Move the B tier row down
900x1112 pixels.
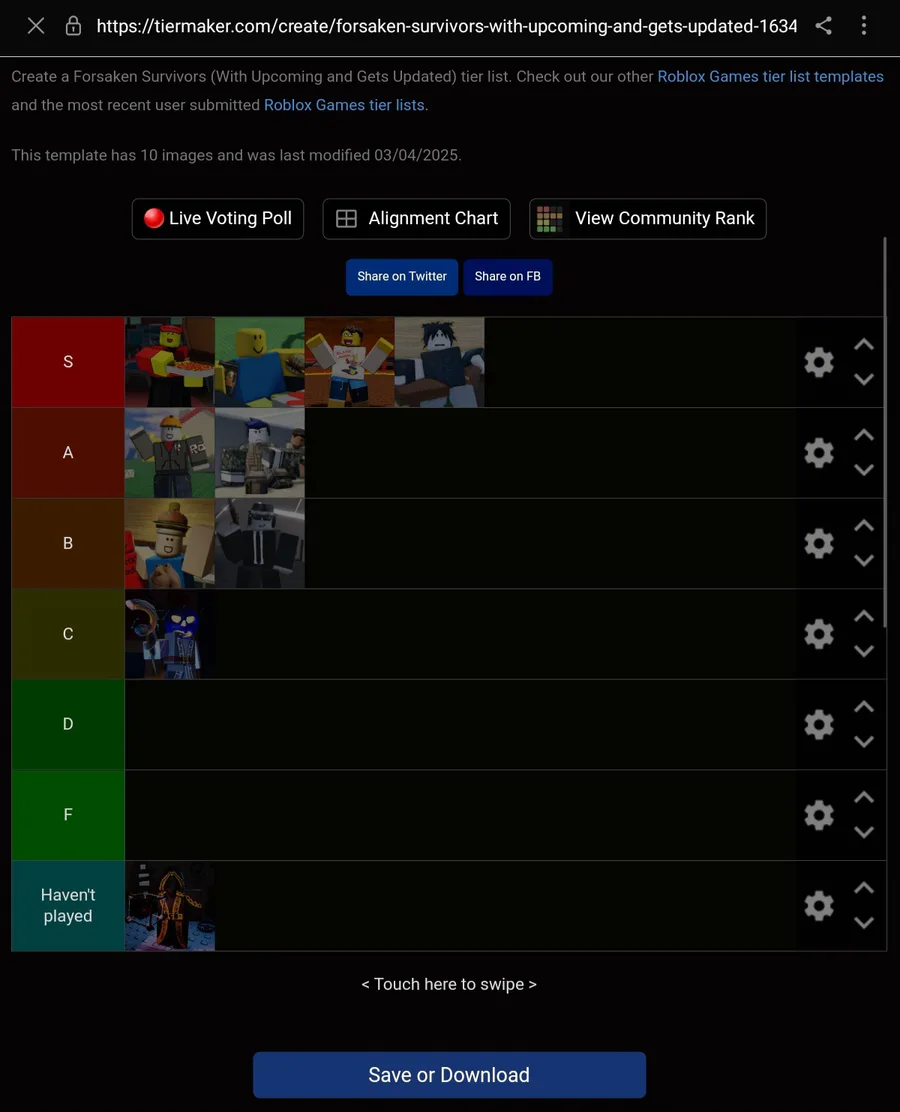pos(864,560)
